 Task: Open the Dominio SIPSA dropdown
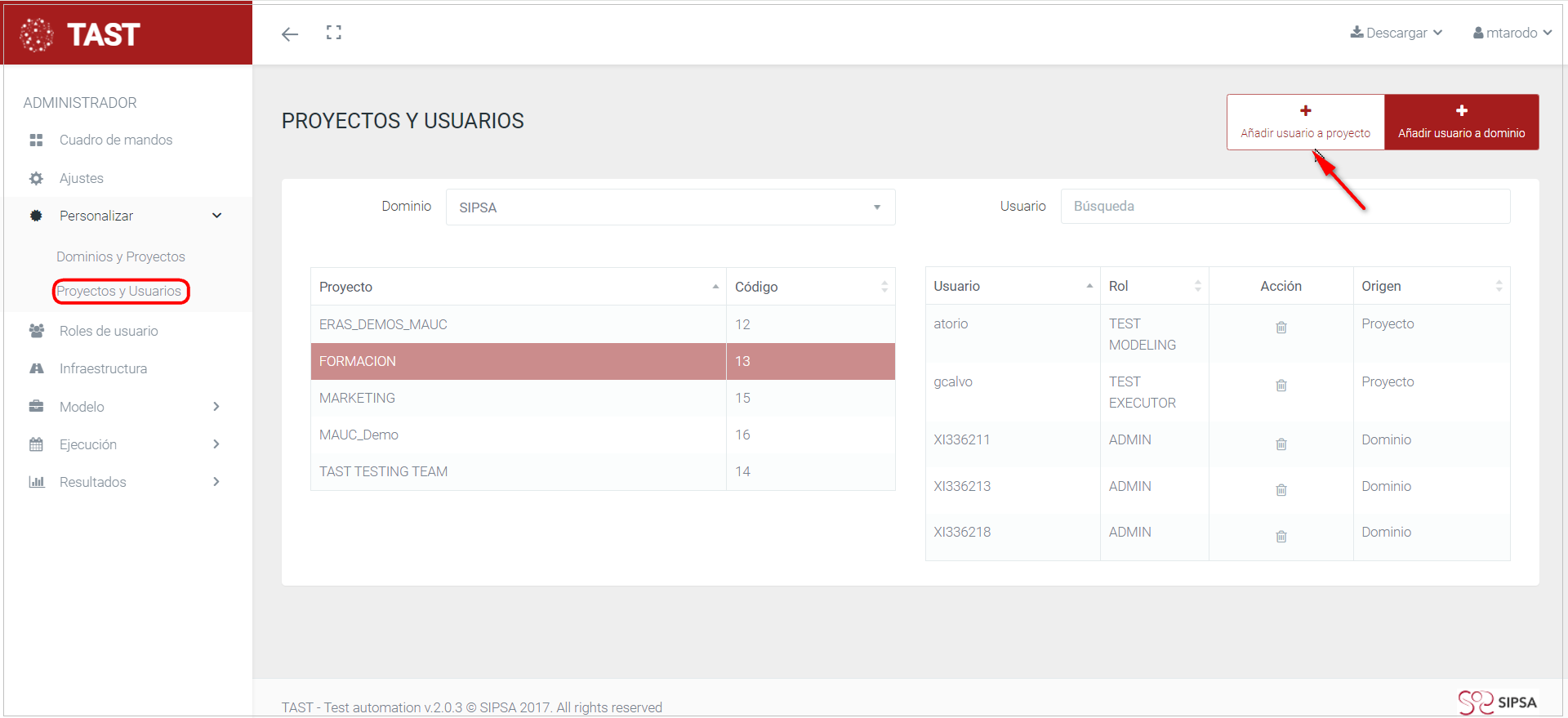tap(670, 207)
